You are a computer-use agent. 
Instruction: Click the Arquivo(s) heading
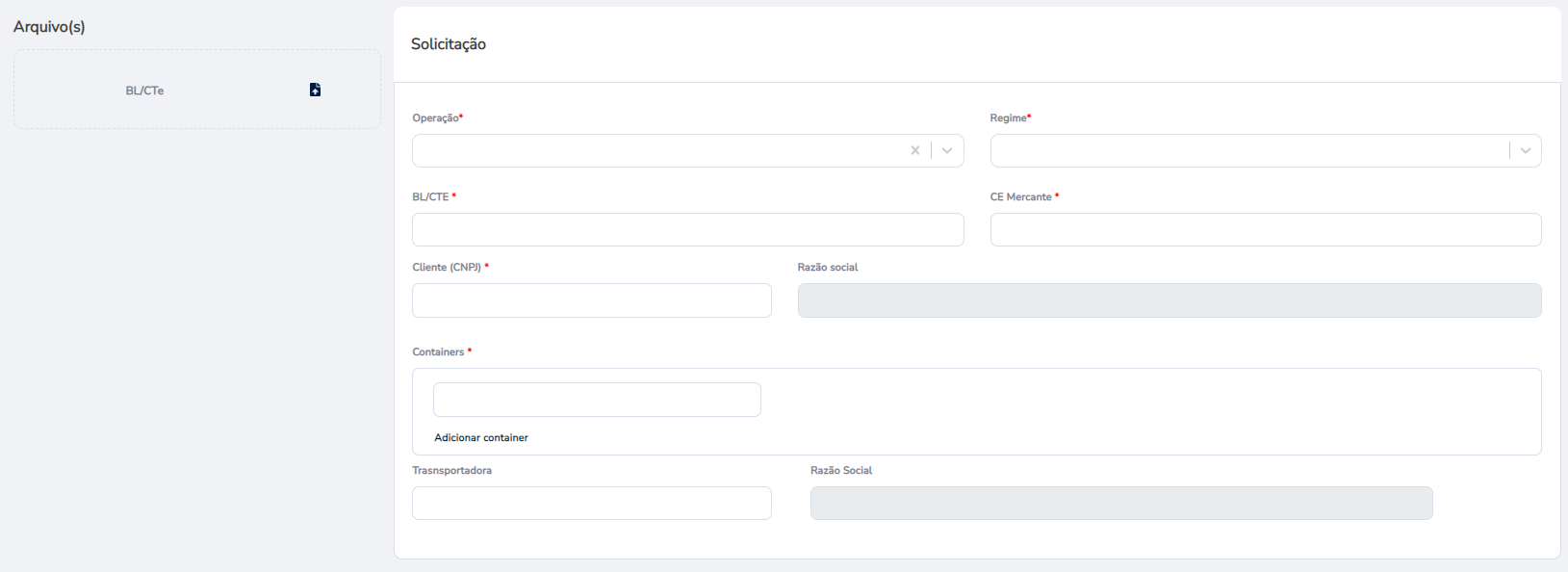coord(49,27)
